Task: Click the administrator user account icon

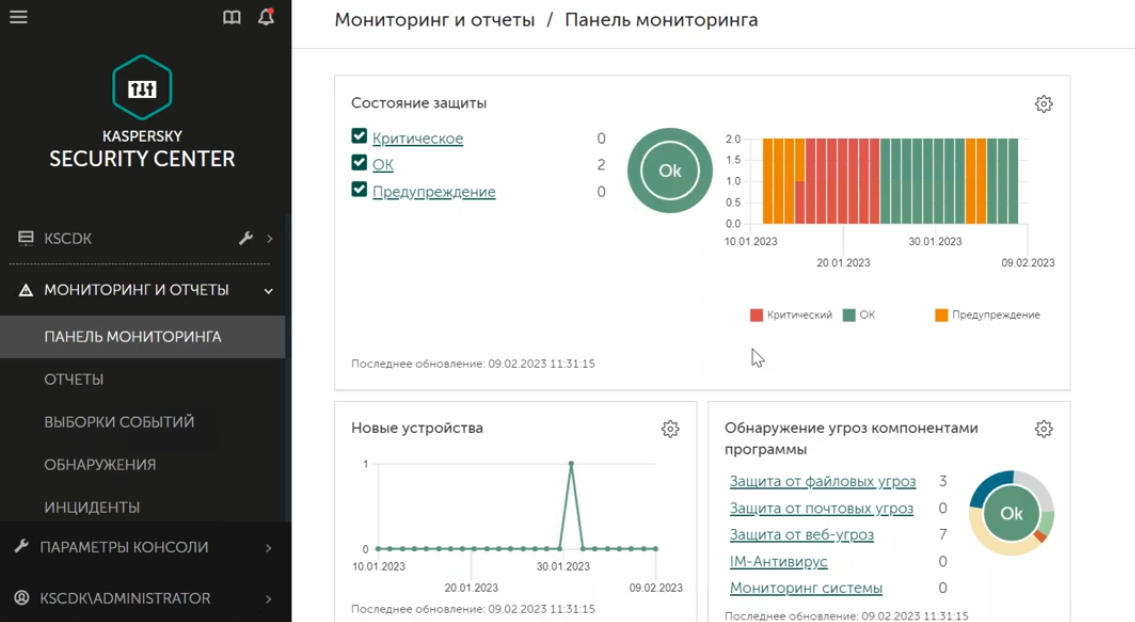Action: click(22, 598)
